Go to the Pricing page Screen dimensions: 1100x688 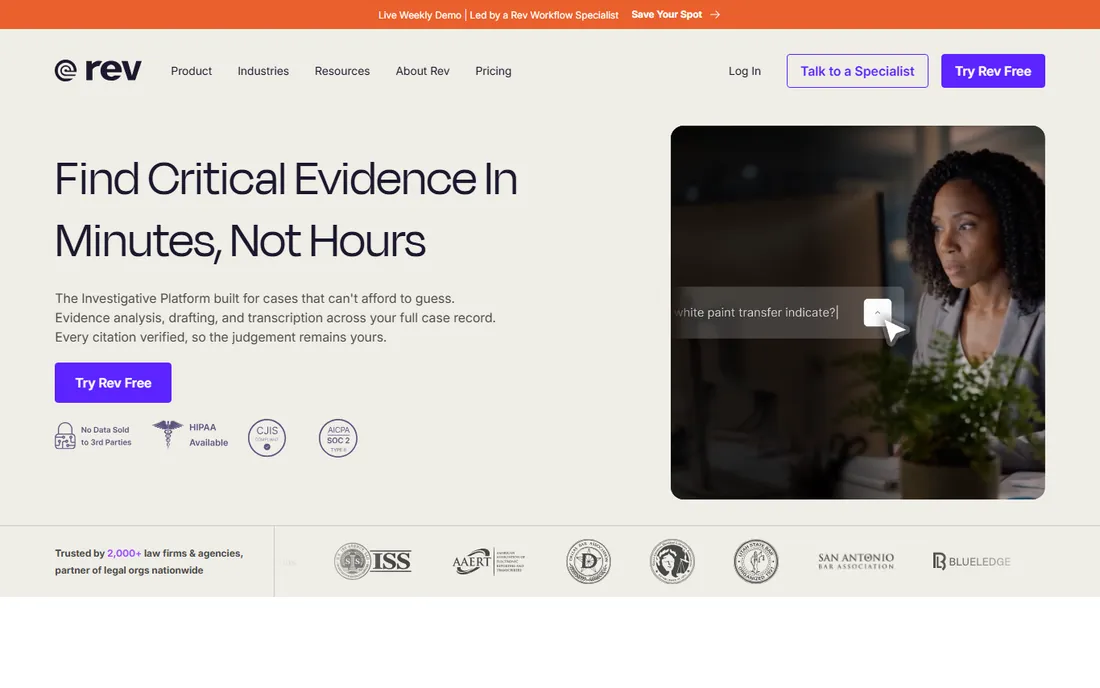point(493,71)
